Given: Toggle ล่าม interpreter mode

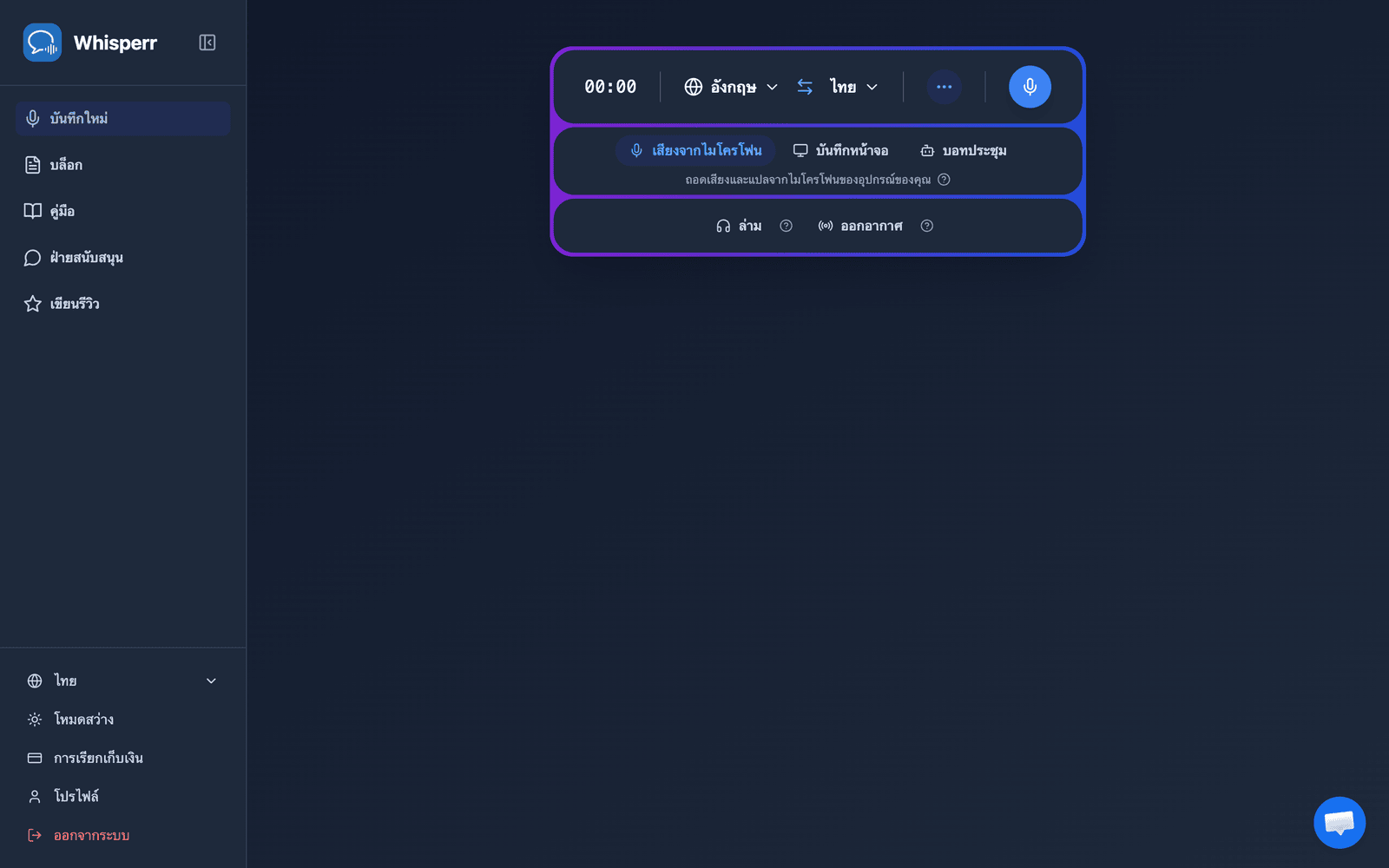Looking at the screenshot, I should (739, 226).
